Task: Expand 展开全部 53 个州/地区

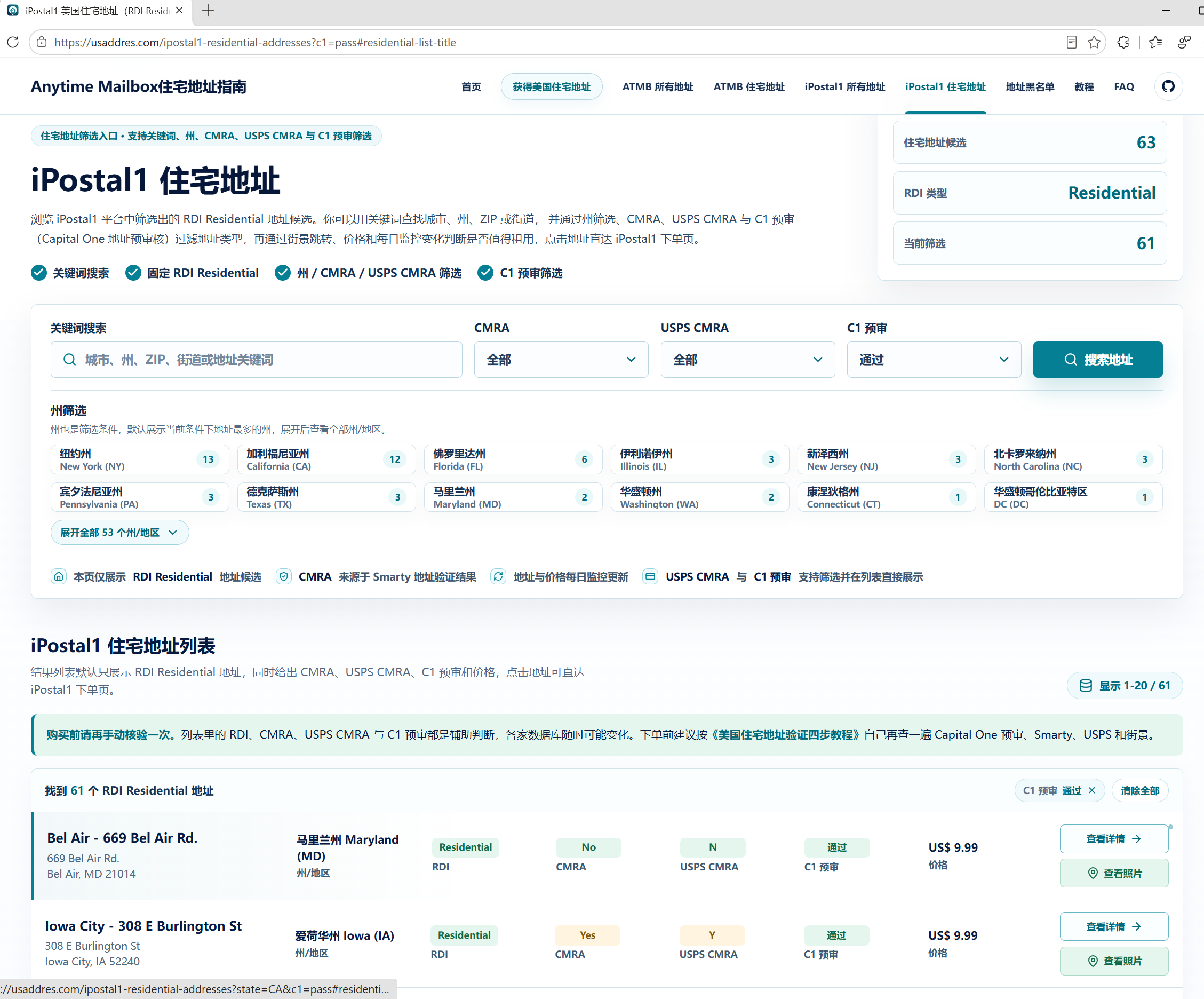Action: click(x=120, y=532)
